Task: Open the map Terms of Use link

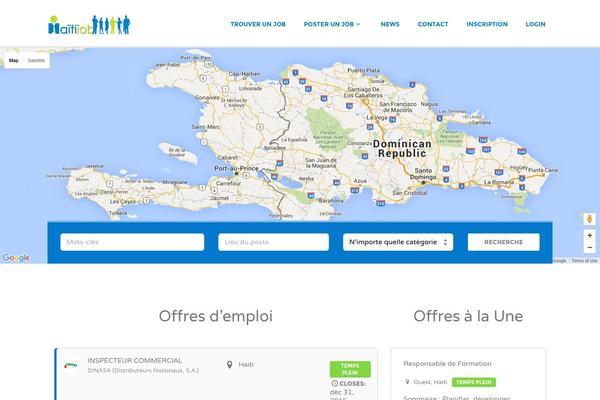Action: click(584, 261)
